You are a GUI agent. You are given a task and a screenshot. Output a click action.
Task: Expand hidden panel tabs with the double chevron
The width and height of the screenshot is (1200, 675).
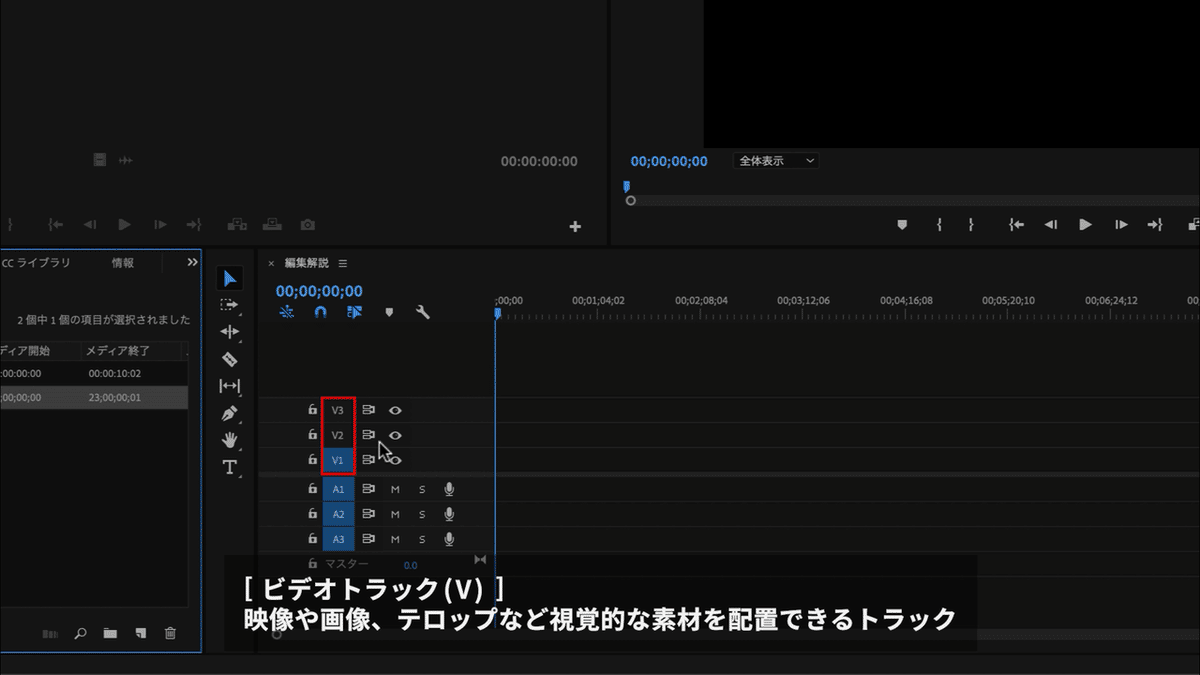(x=191, y=263)
